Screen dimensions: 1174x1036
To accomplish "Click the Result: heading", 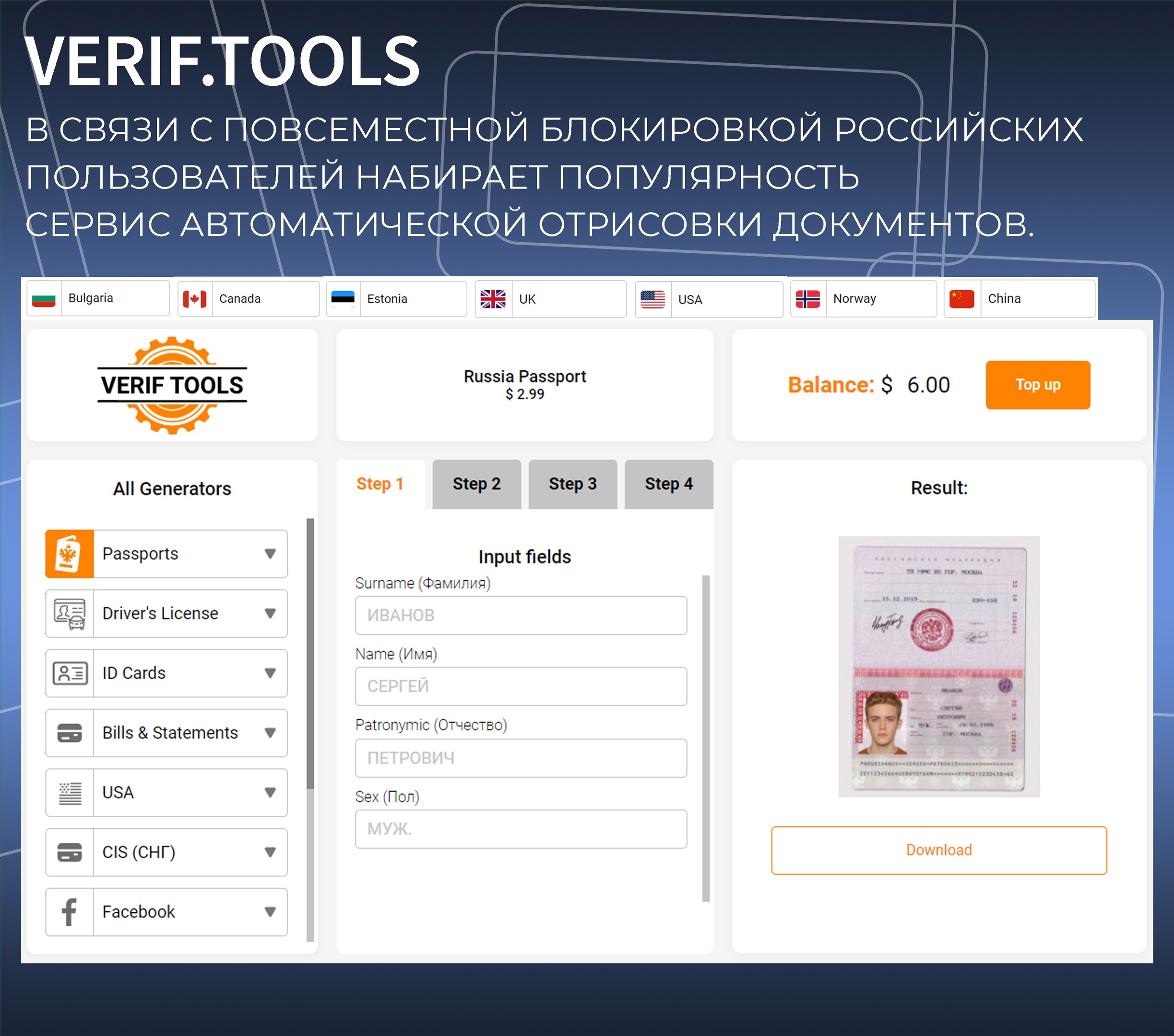I will click(x=939, y=488).
